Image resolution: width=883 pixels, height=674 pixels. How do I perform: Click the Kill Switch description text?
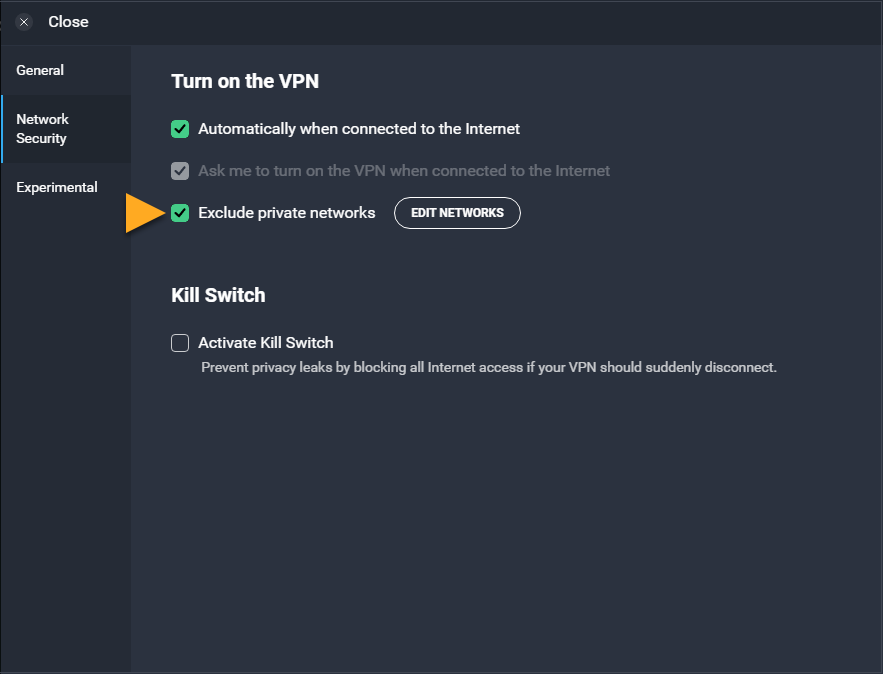(x=489, y=368)
